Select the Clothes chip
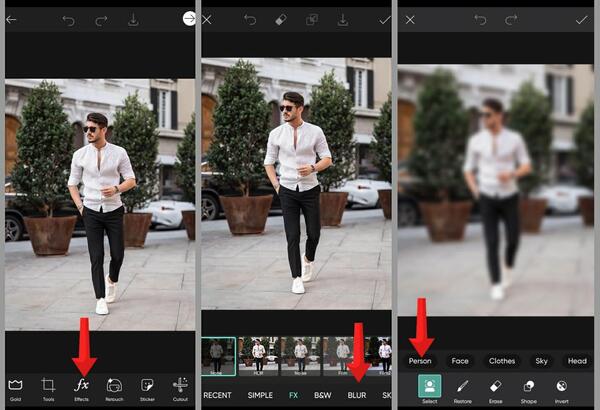Screen dimensions: 600x410 502,361
